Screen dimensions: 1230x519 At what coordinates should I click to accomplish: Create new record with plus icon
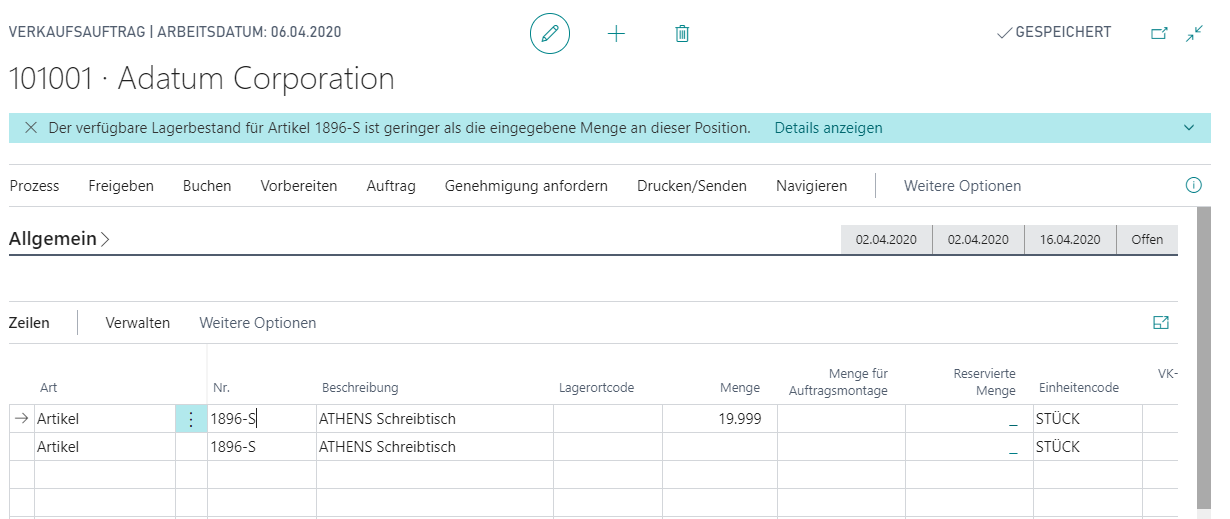tap(616, 33)
